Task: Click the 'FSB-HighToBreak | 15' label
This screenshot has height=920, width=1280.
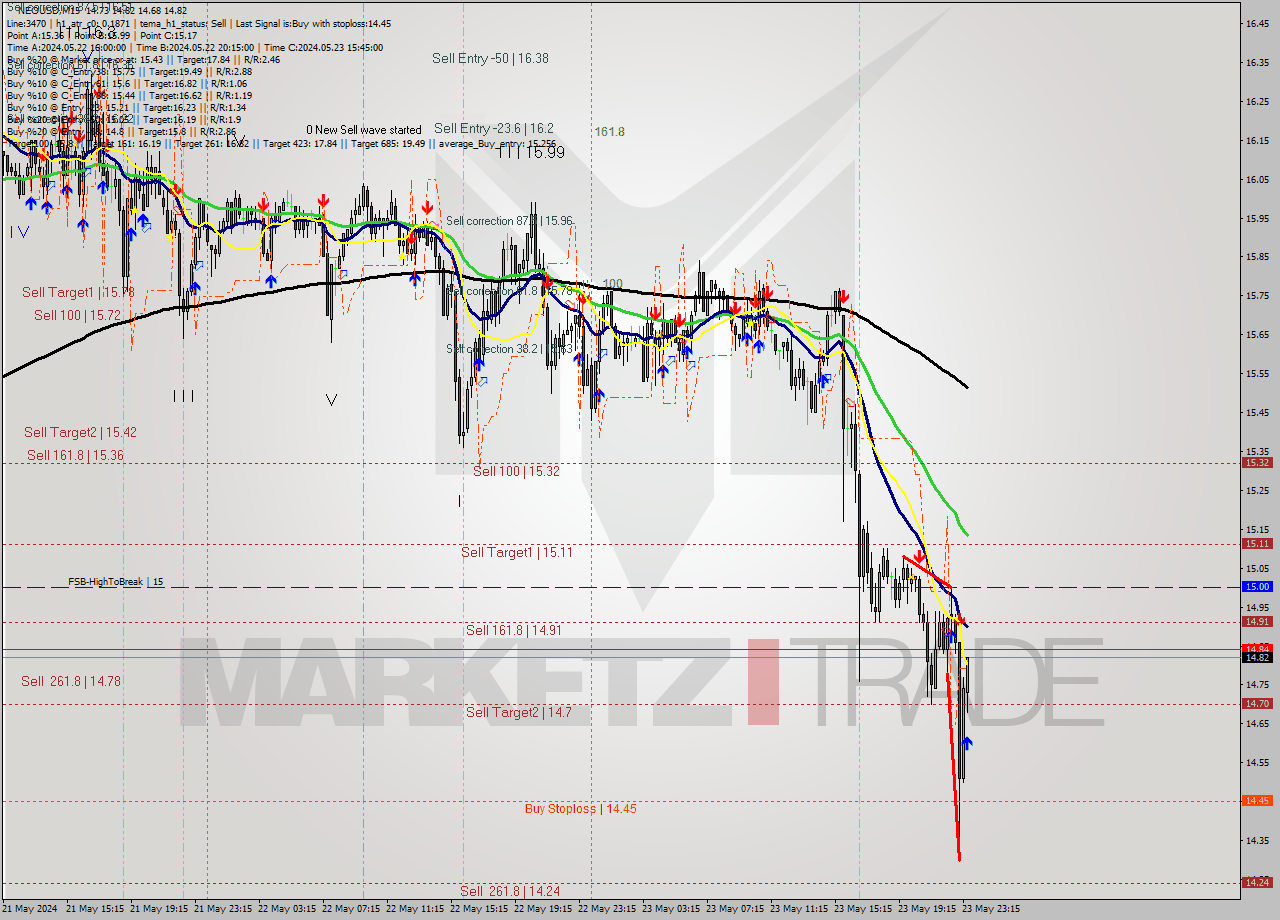Action: [116, 581]
